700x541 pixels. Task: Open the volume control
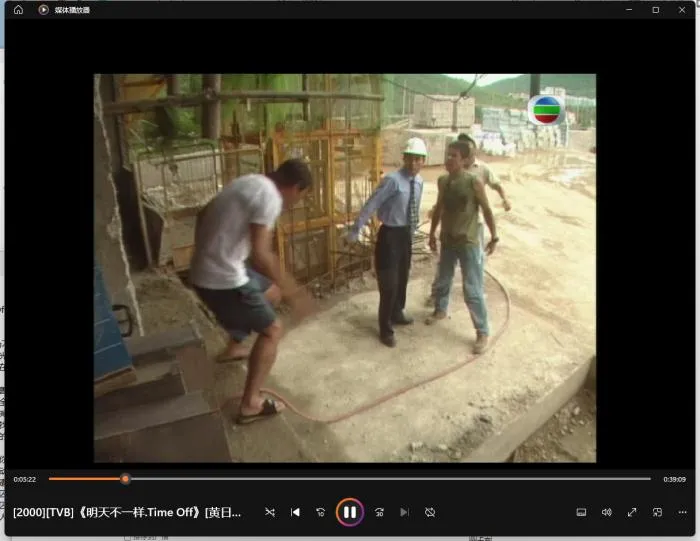[x=607, y=512]
